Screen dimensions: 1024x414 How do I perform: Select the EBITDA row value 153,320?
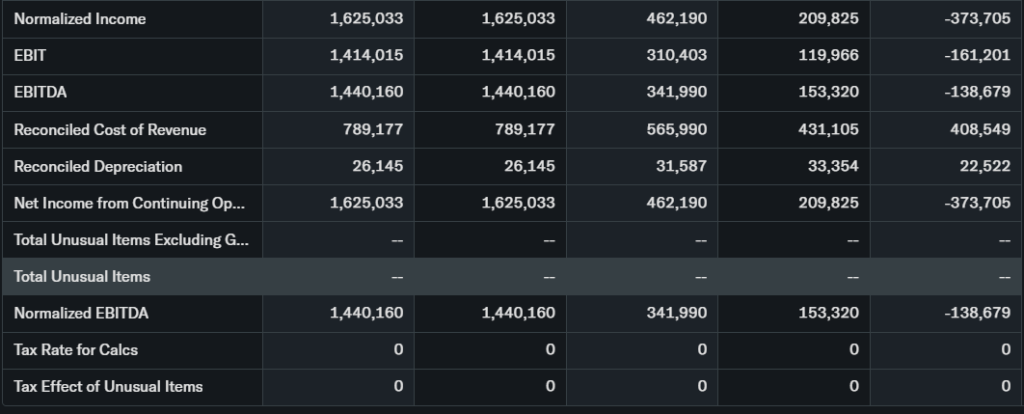click(831, 92)
